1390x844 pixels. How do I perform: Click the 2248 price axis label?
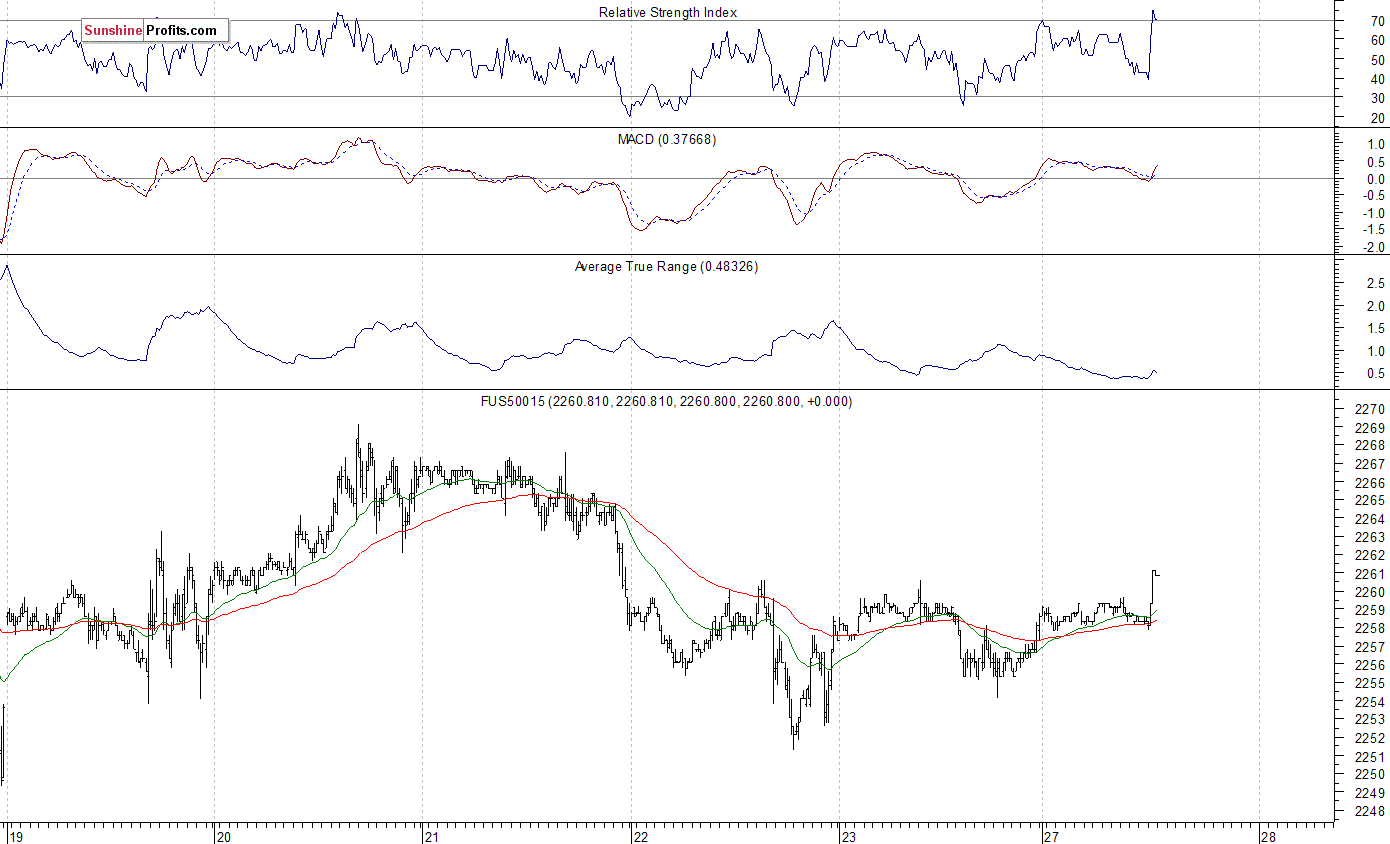[1371, 811]
